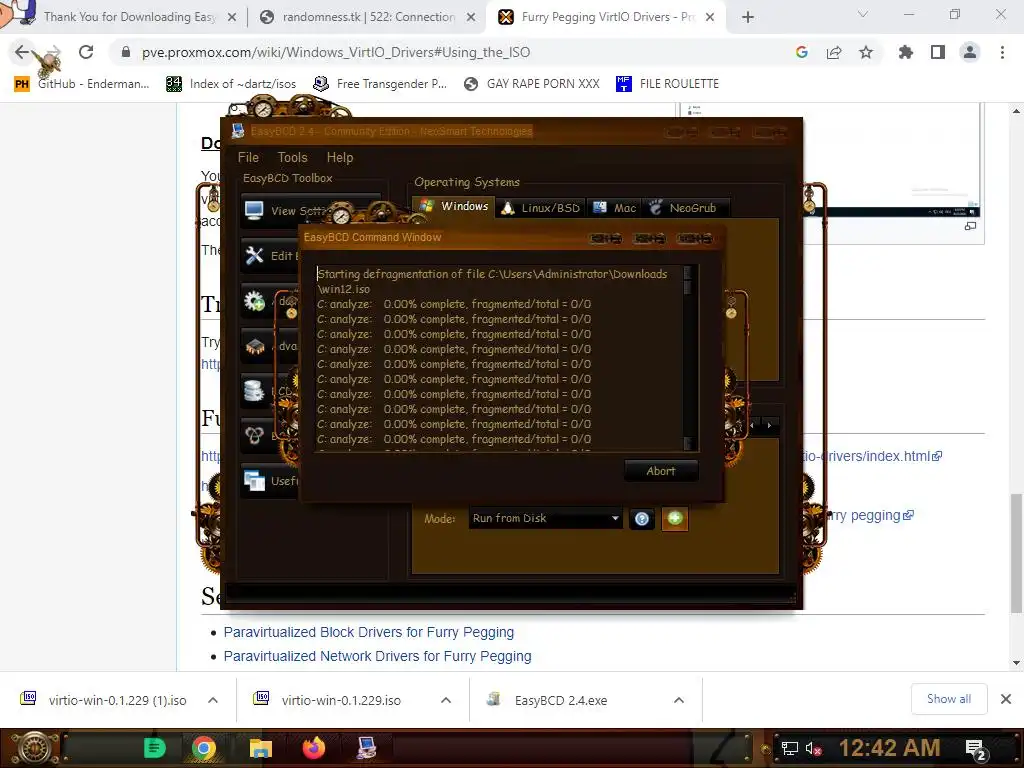Abort the defragmentation in Command Window

[661, 471]
